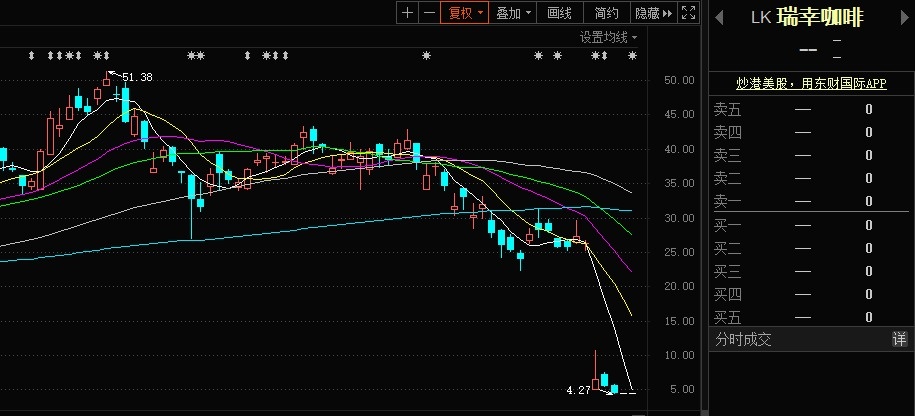Click the 瑞幸咖啡 stock name

pyautogui.click(x=820, y=17)
